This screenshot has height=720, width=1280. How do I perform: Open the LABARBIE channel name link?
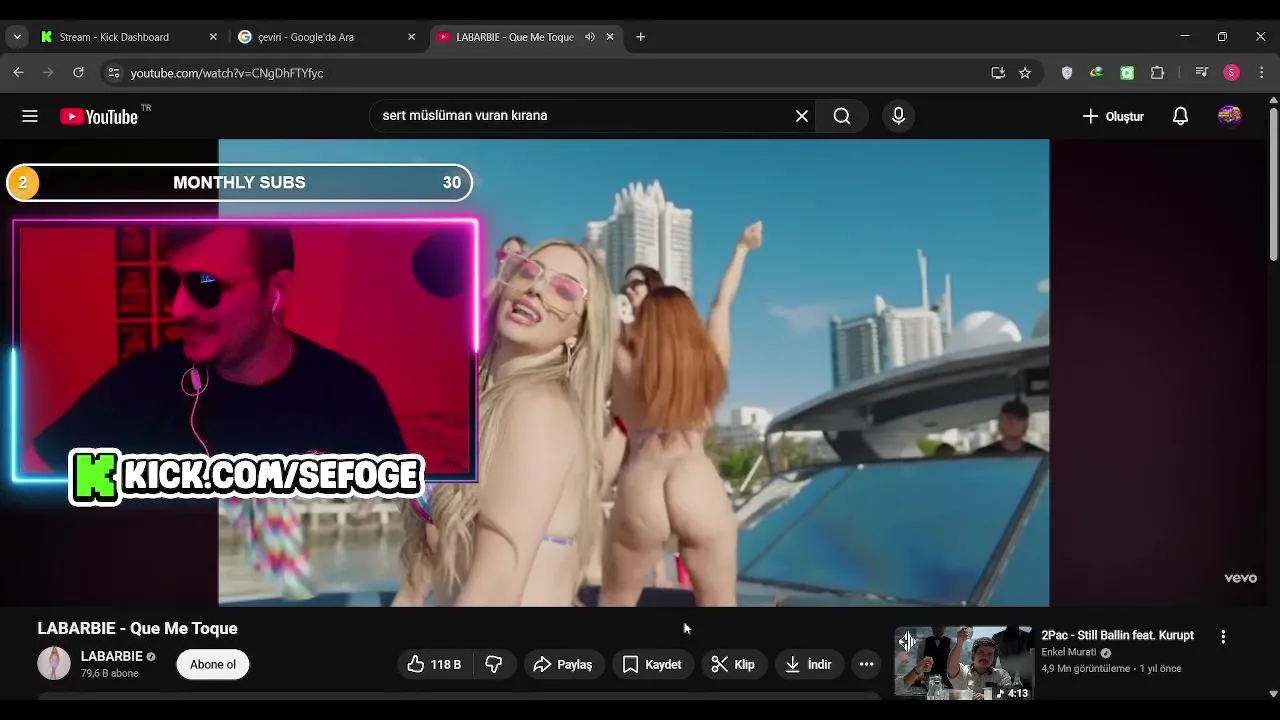112,656
